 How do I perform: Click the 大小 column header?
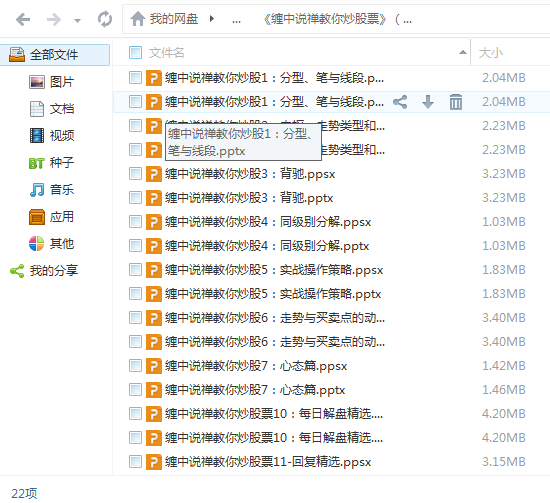click(490, 53)
